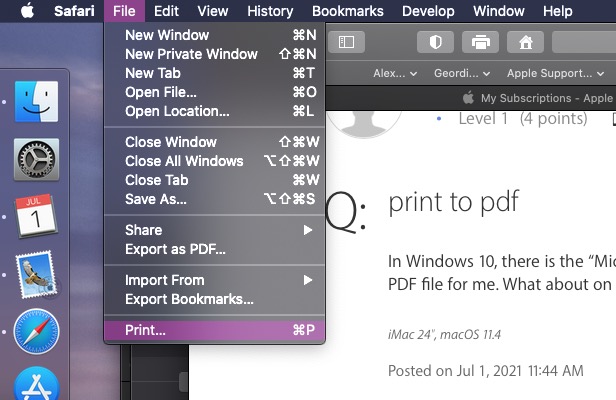Click the printer icon in Safari toolbar

pyautogui.click(x=480, y=42)
